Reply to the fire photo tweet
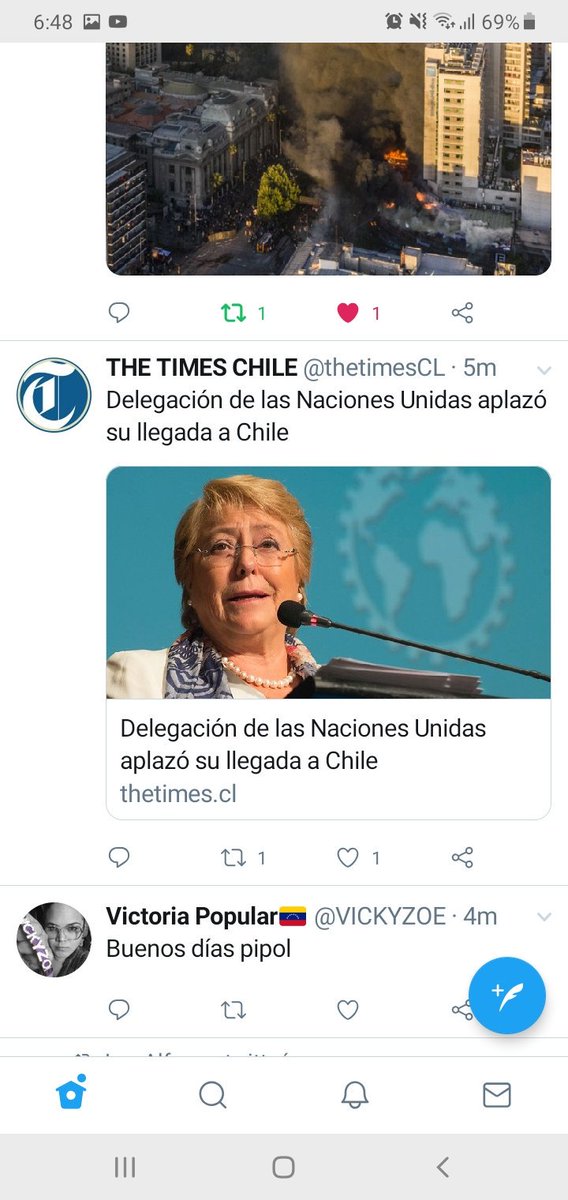 (x=119, y=313)
